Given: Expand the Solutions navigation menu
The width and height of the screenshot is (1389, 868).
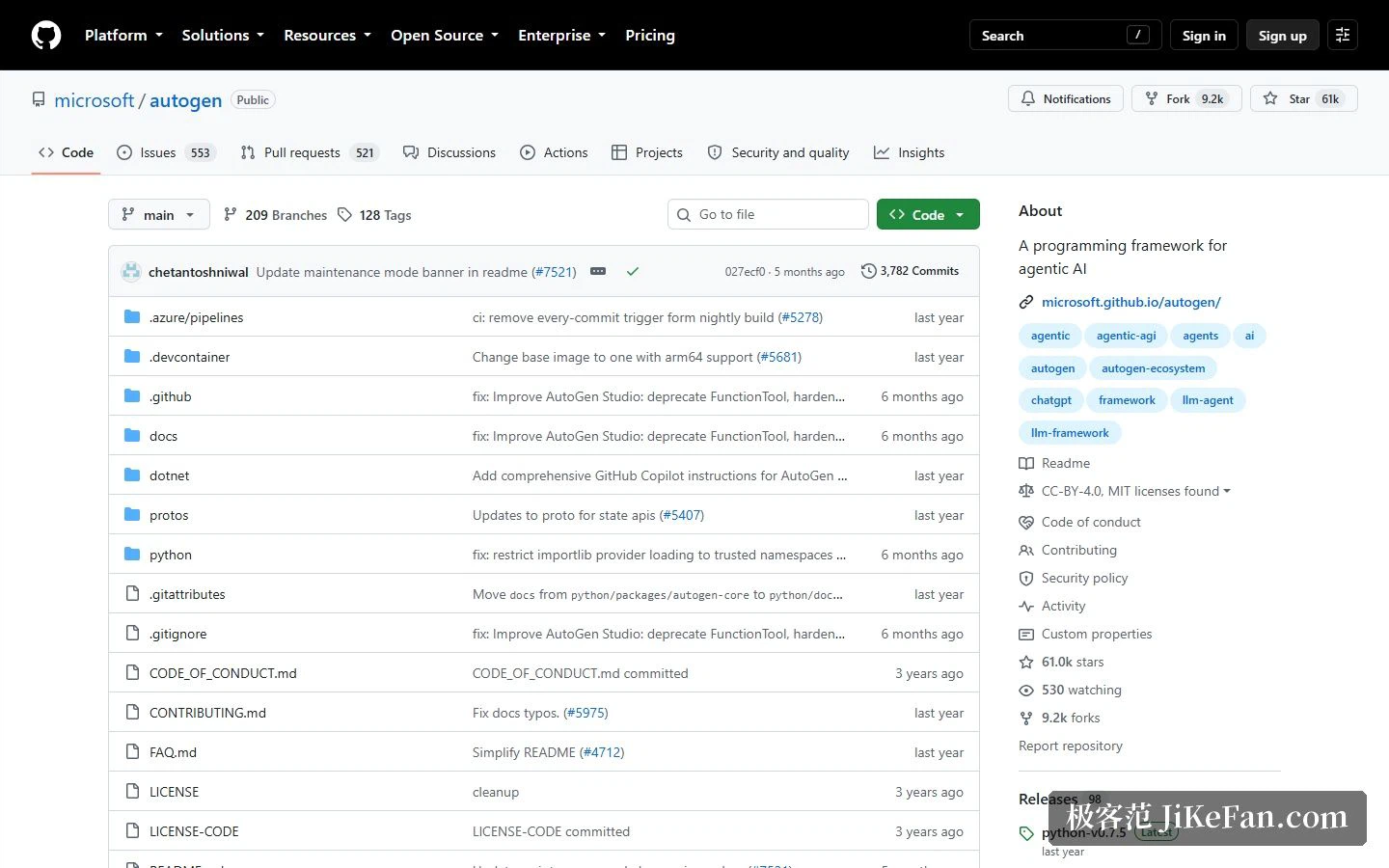Looking at the screenshot, I should (x=223, y=36).
